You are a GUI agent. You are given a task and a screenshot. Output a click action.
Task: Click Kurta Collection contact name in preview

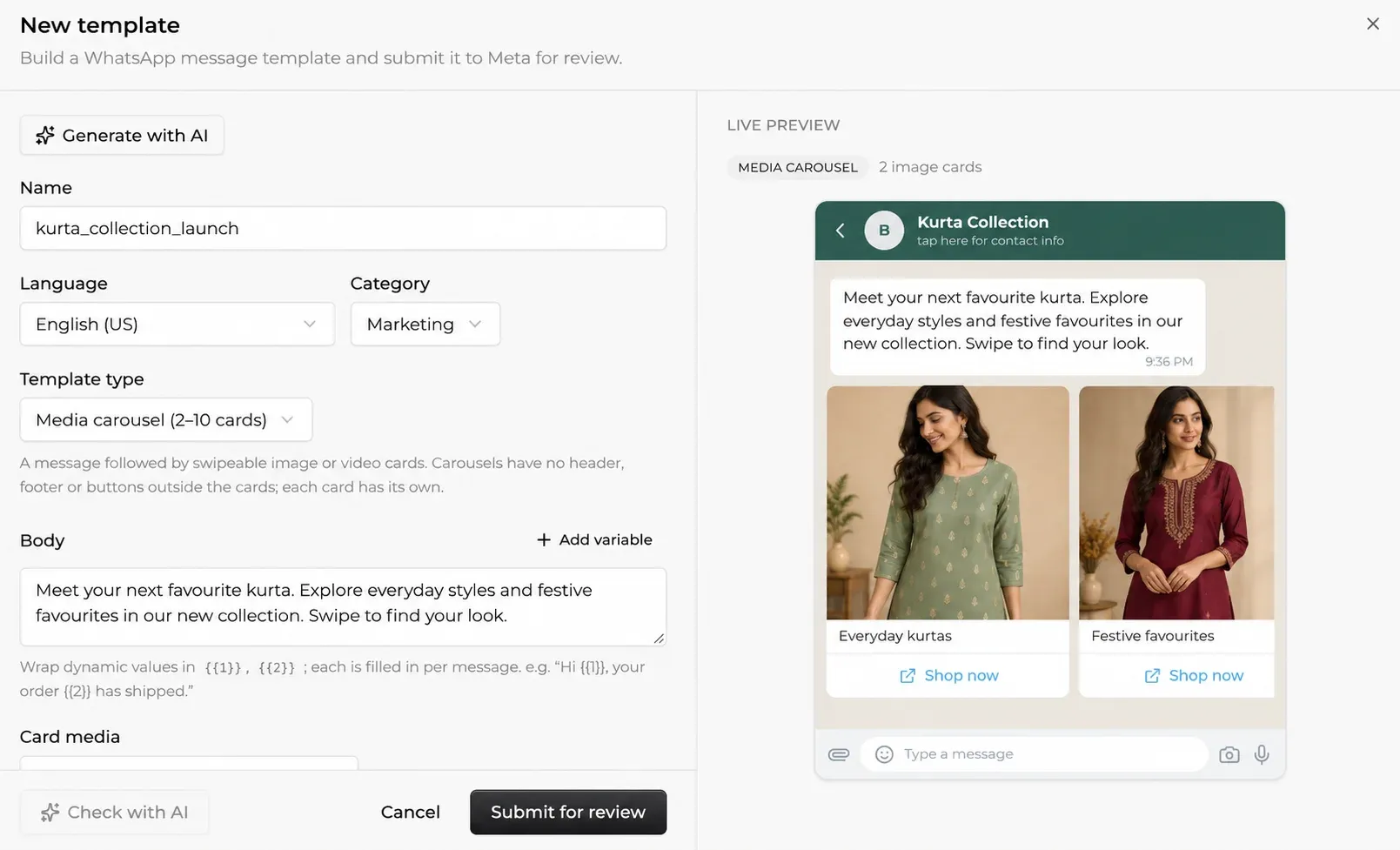click(982, 222)
